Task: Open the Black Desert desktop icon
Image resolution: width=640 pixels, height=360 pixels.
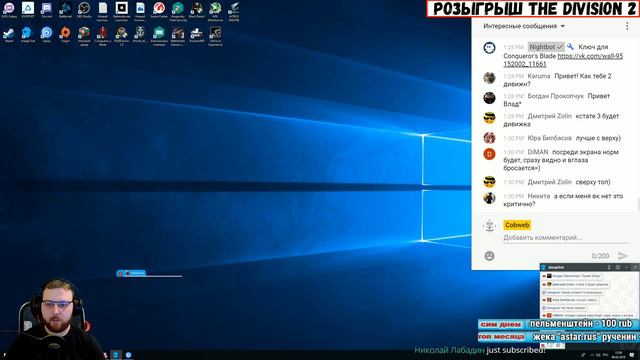Action: 196,10
